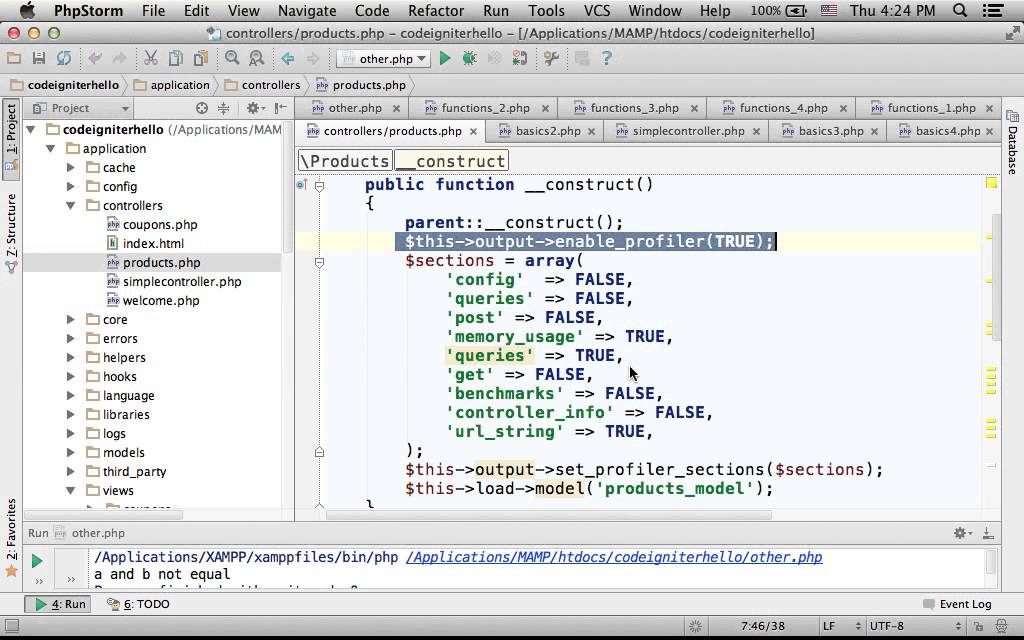Image resolution: width=1024 pixels, height=640 pixels.
Task: Collapse the application folder
Action: coord(51,149)
